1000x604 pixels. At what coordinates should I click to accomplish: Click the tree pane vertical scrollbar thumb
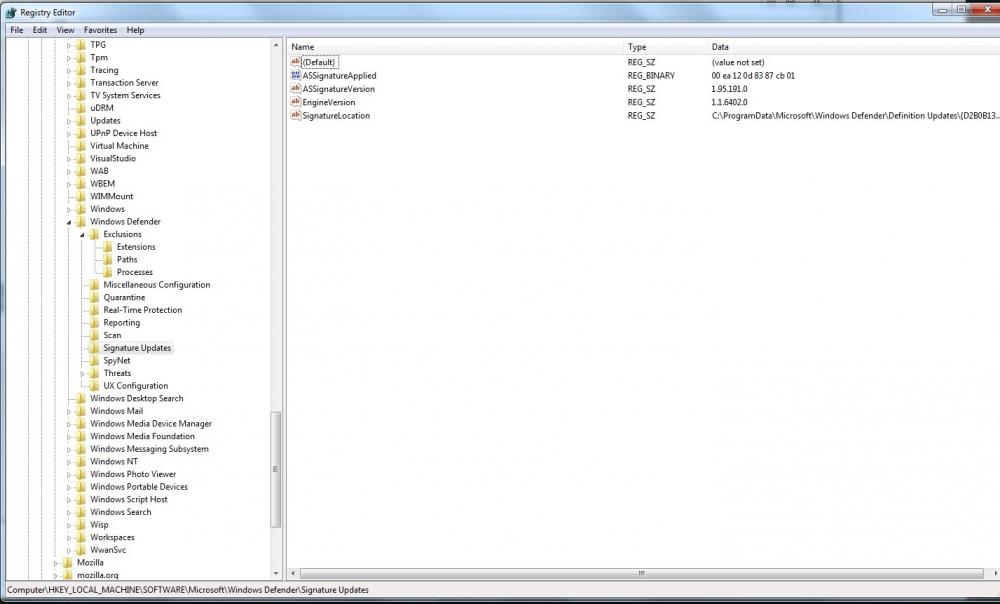pyautogui.click(x=276, y=469)
